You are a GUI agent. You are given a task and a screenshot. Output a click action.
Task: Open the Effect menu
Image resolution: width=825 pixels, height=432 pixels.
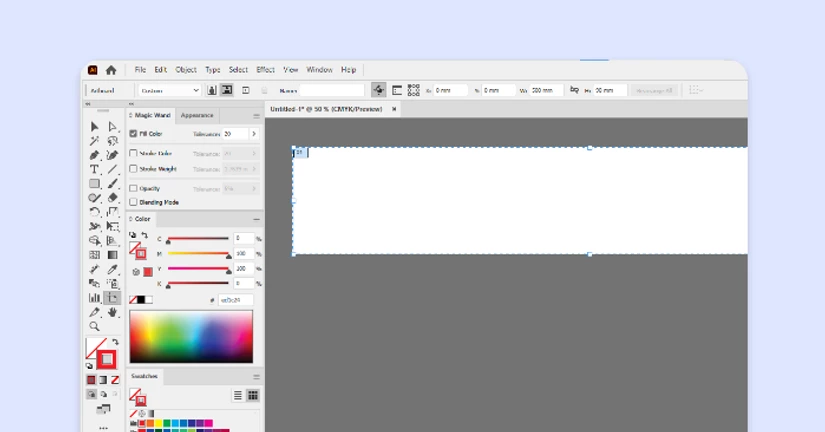(265, 69)
